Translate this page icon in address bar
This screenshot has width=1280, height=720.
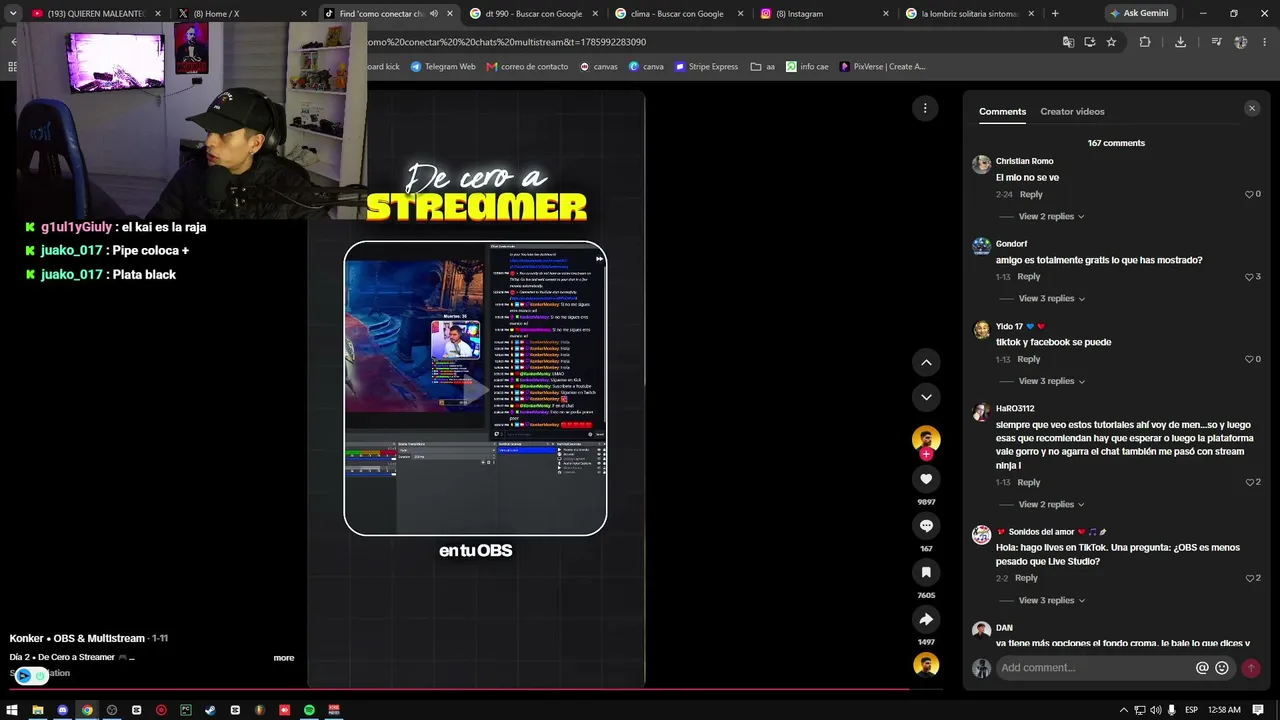point(1069,42)
